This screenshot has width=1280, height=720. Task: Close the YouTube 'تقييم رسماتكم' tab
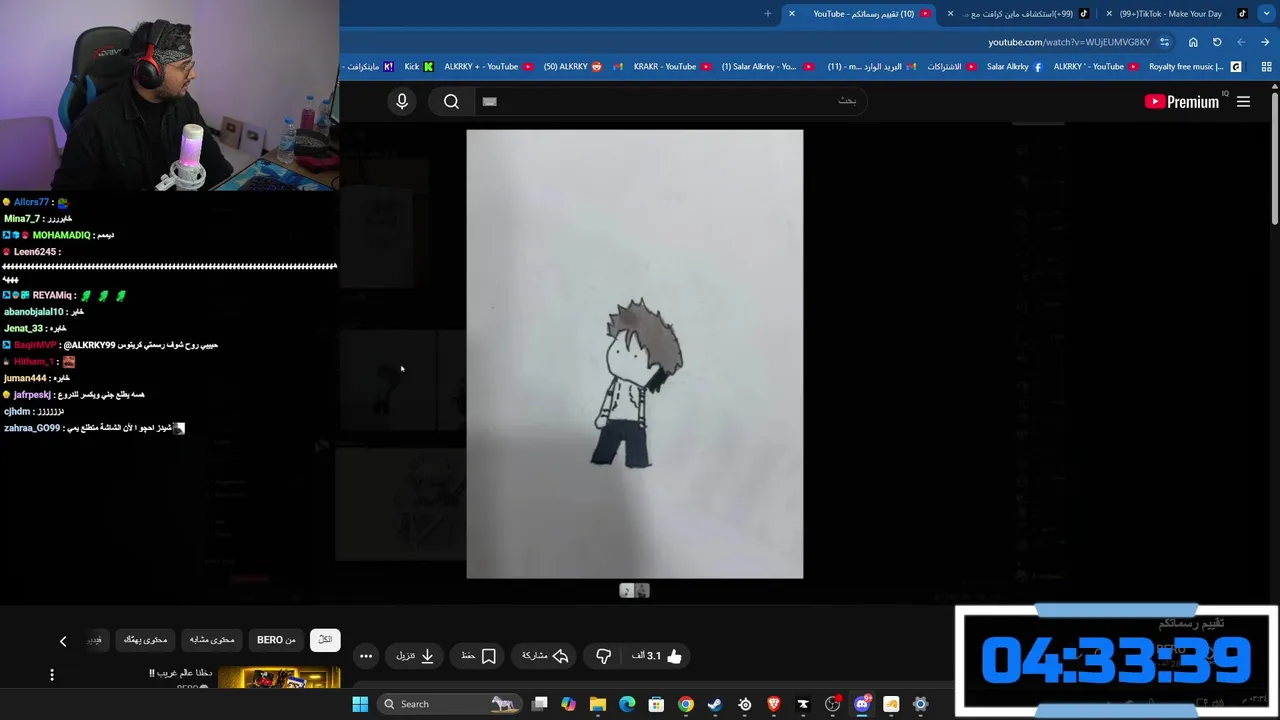coord(792,14)
